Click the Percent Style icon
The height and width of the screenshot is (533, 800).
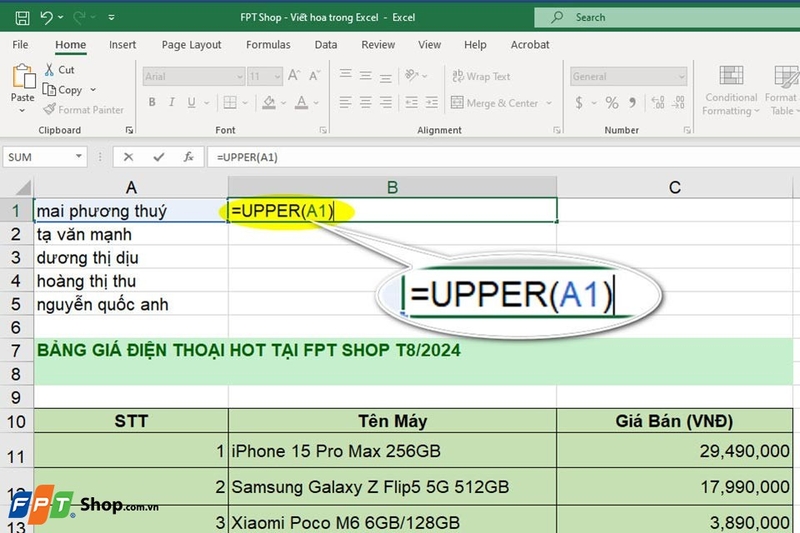612,103
